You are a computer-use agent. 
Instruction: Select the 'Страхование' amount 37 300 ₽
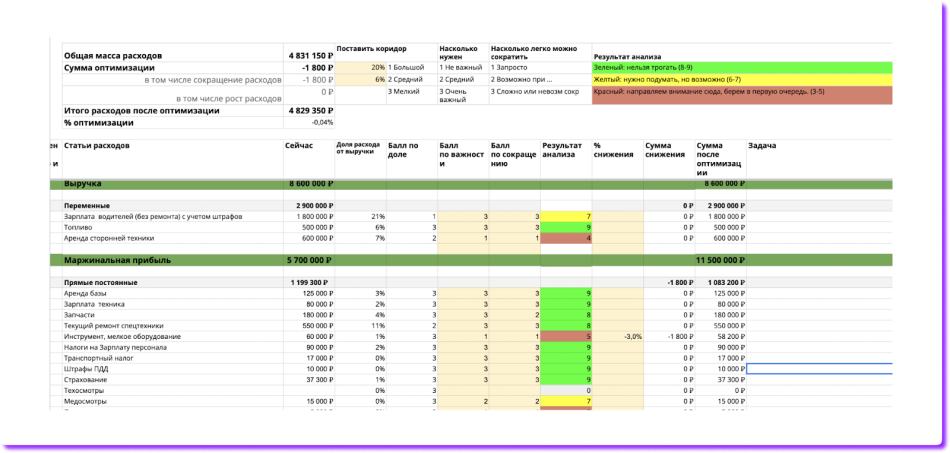click(313, 380)
